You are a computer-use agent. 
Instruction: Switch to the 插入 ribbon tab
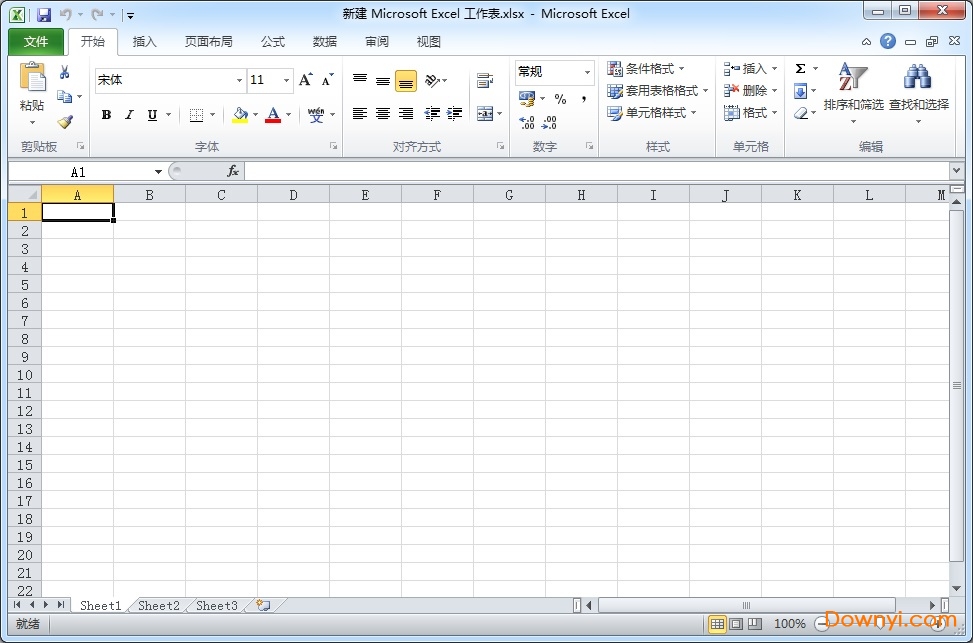tap(144, 41)
